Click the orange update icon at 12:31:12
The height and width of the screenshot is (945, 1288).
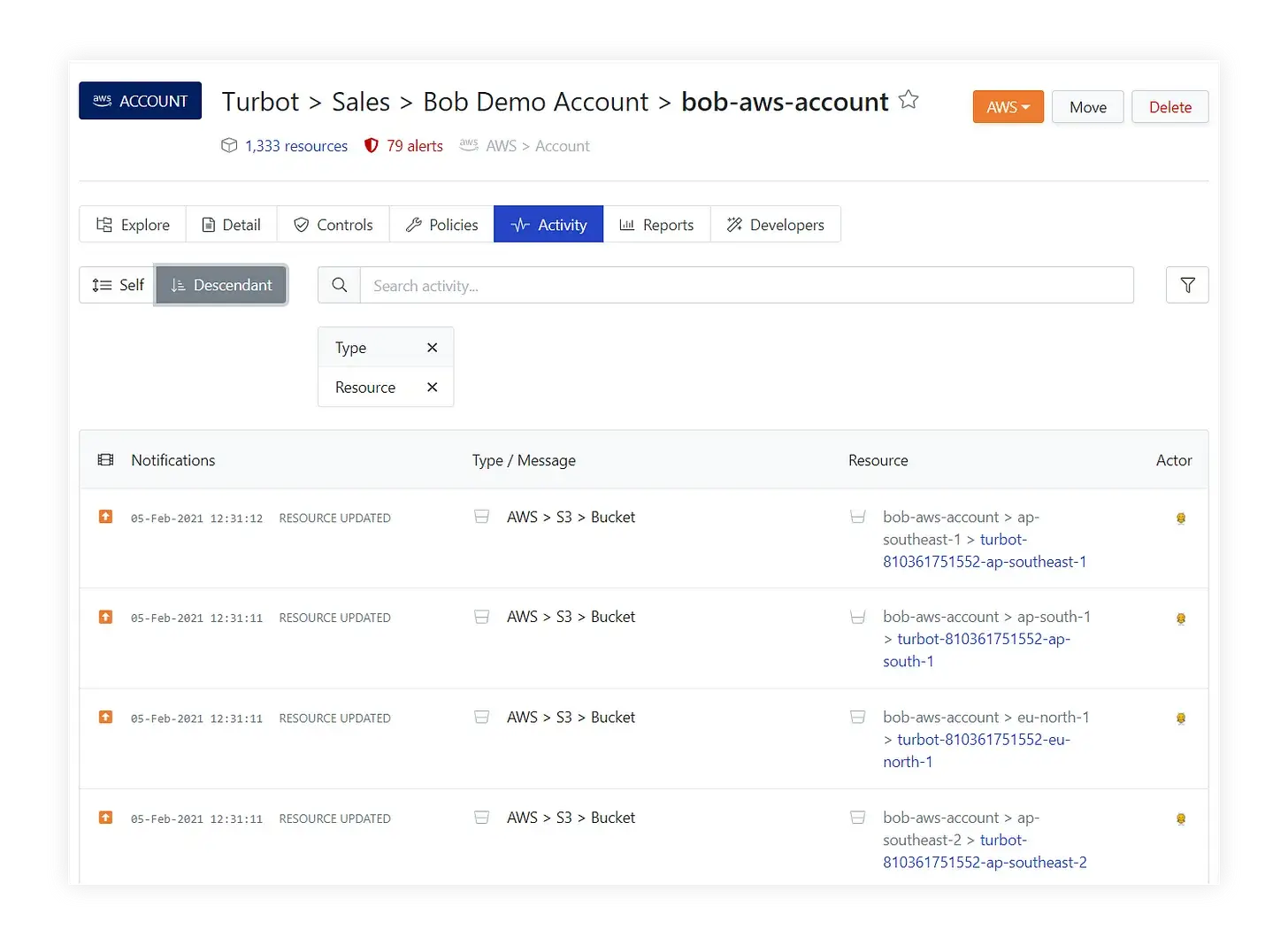(x=105, y=517)
